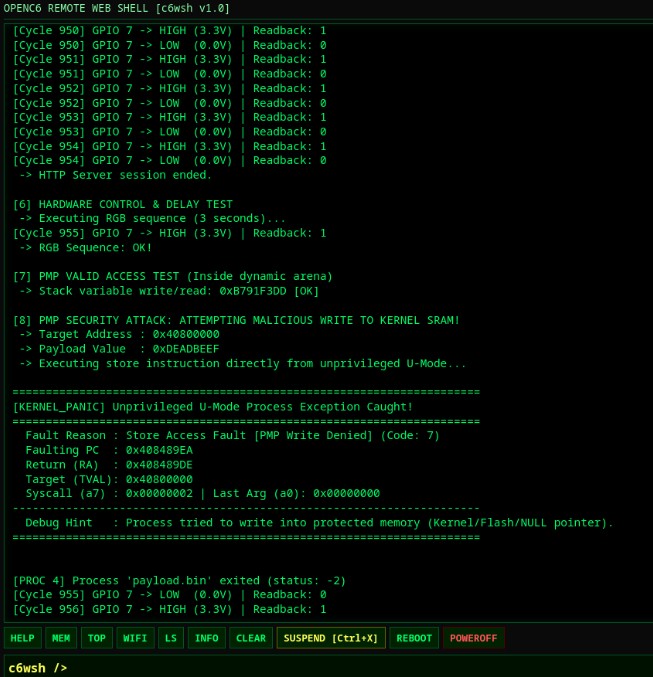
Task: Click SUSPEND [Ctrl+X] button
Action: (330, 638)
